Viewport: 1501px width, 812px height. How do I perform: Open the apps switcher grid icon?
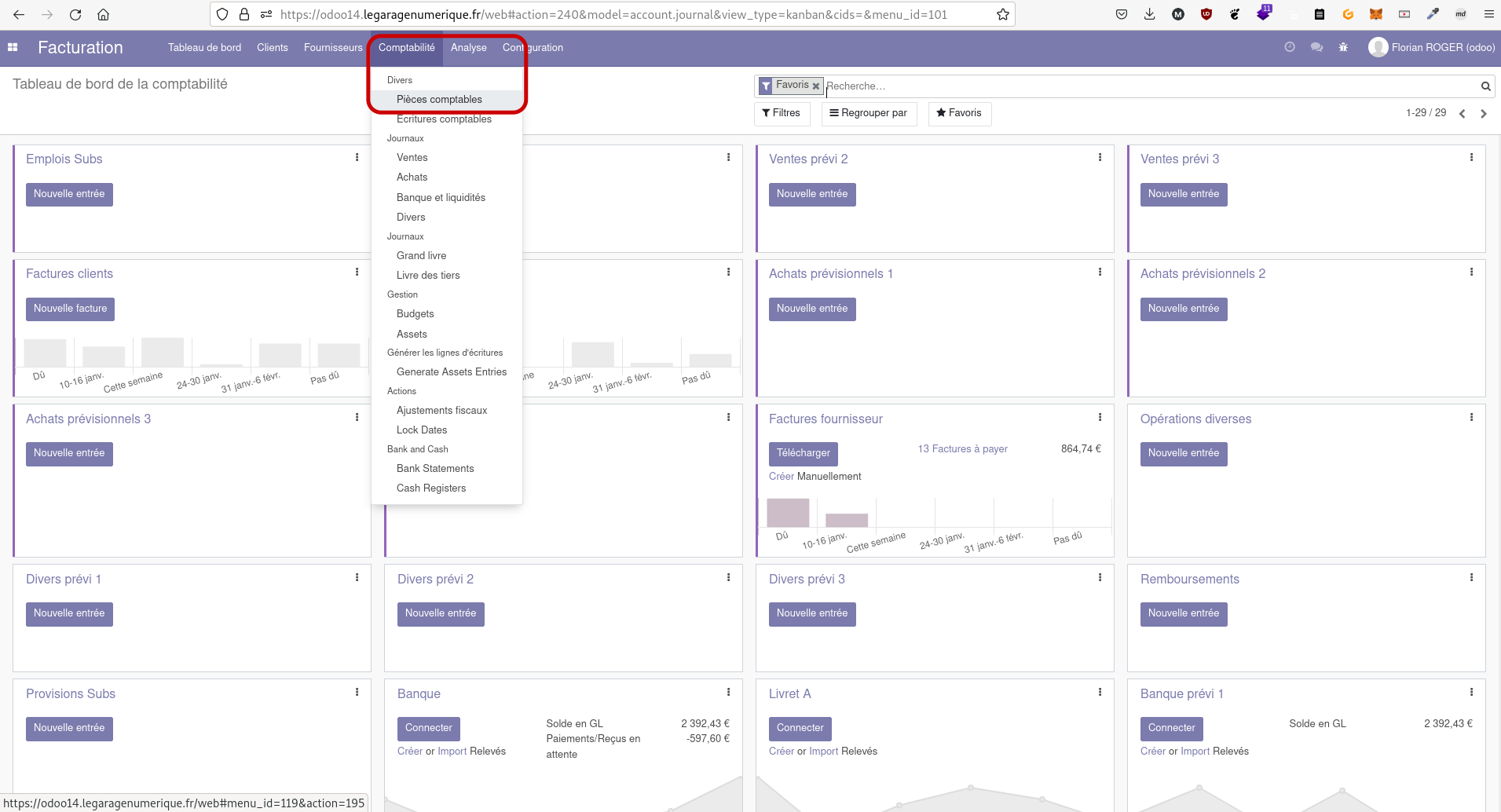13,48
